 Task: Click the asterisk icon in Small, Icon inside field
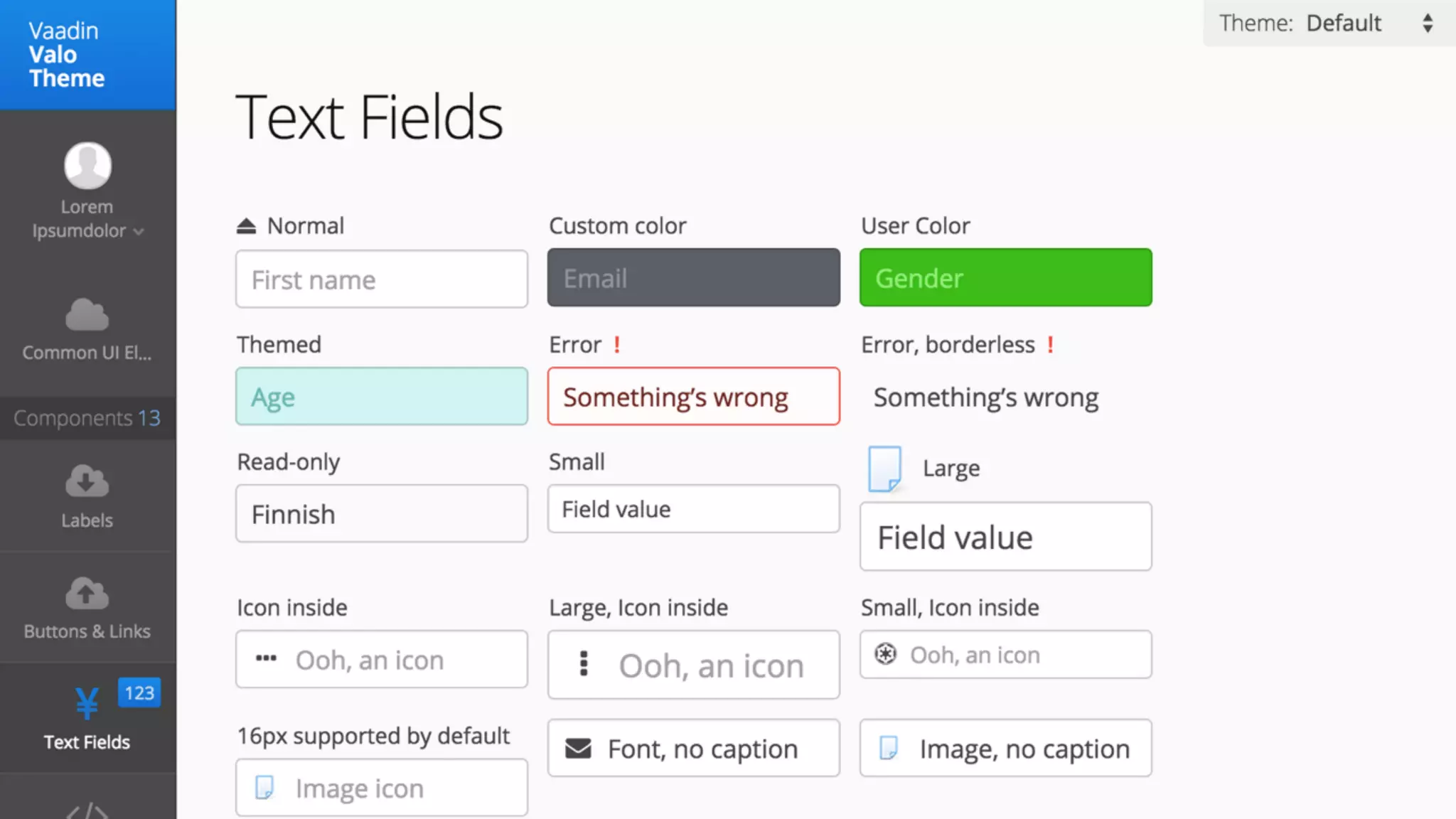click(885, 654)
